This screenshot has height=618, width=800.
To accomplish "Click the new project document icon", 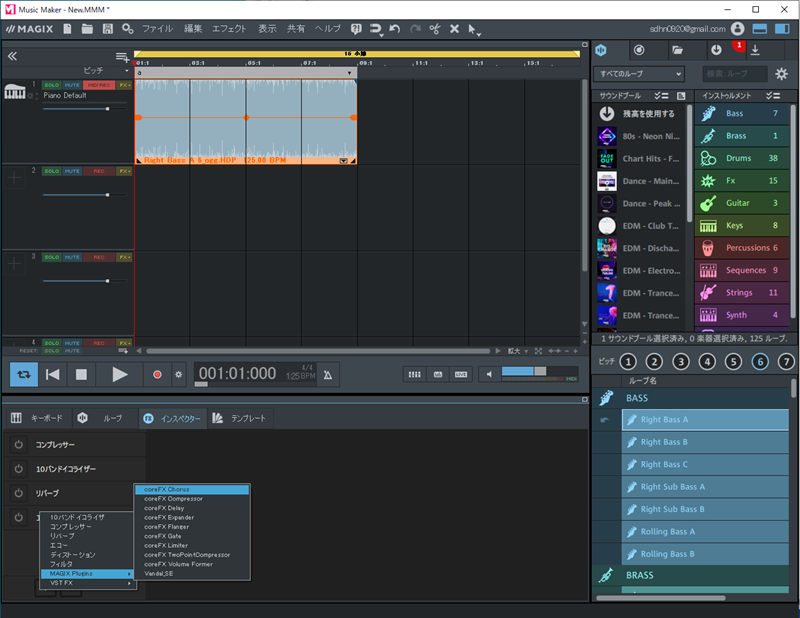I will (67, 29).
